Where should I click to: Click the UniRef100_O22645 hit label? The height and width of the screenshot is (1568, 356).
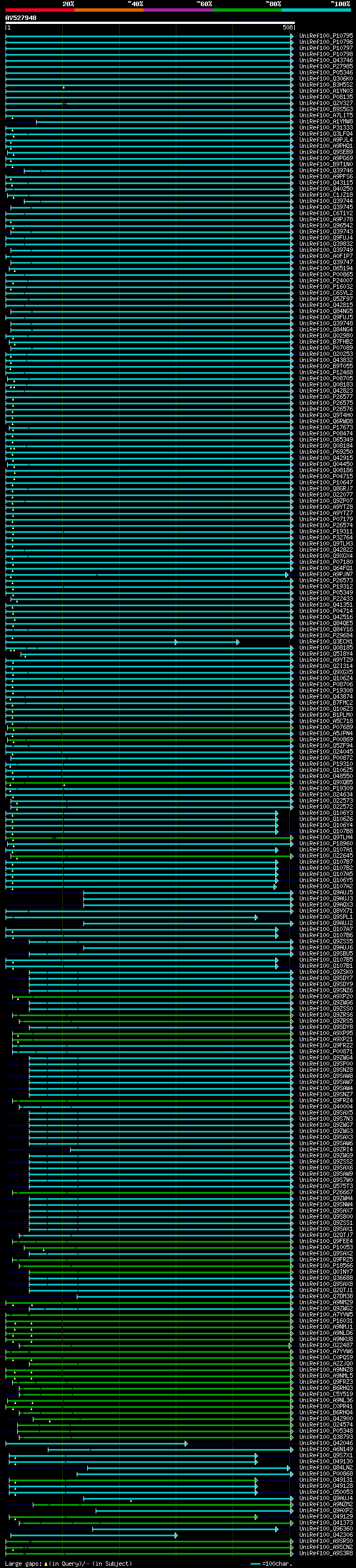[x=326, y=856]
